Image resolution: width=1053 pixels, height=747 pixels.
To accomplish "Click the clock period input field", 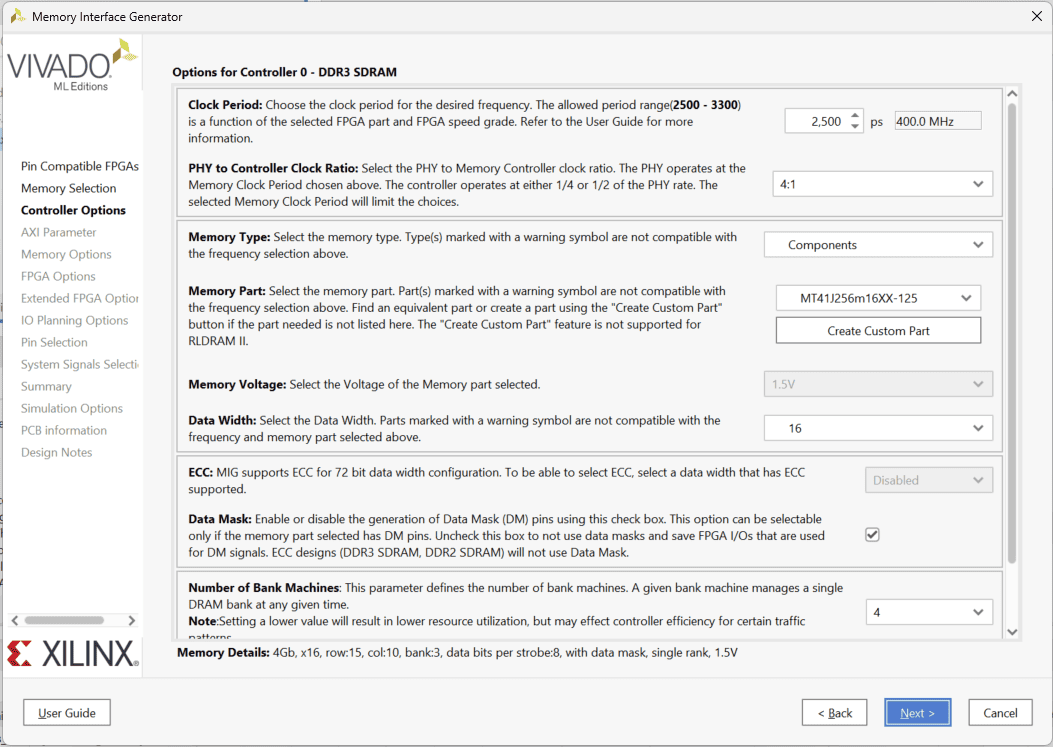I will [x=814, y=121].
